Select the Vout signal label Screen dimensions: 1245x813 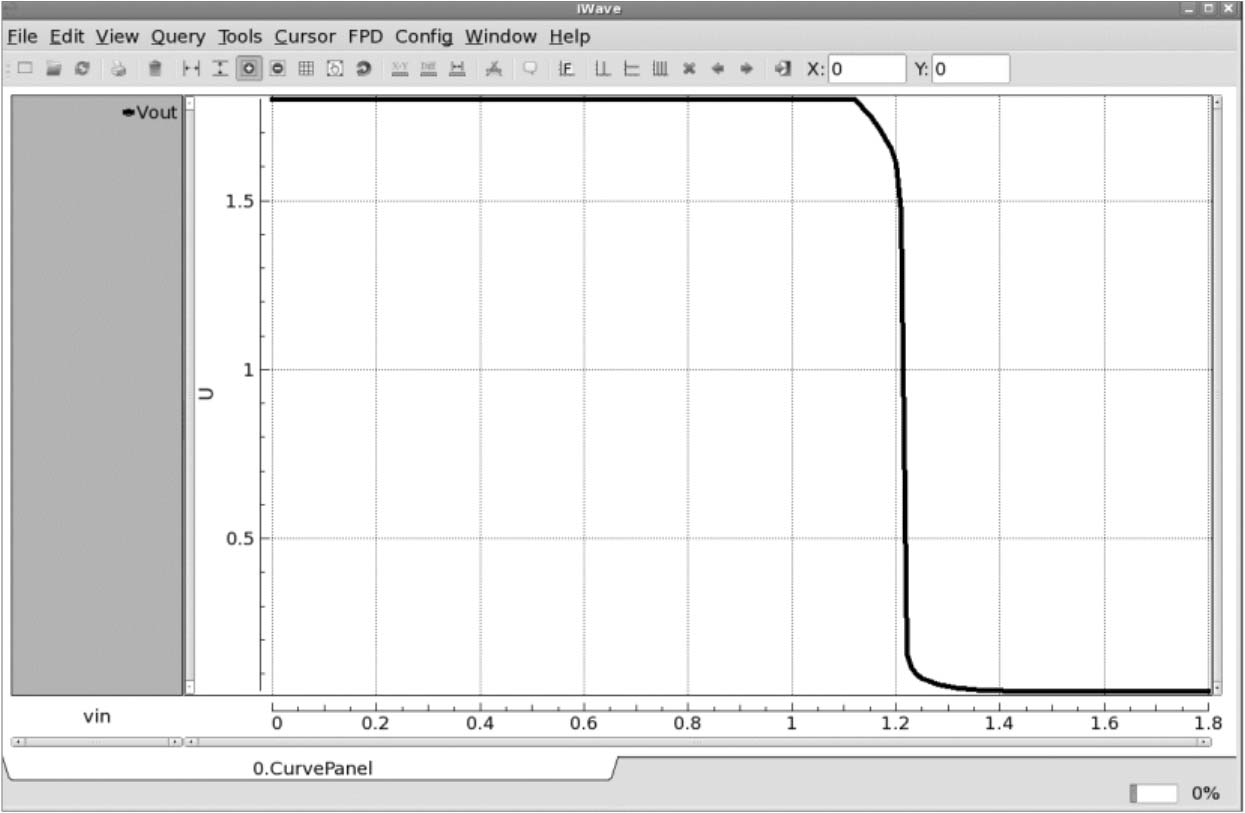(155, 112)
